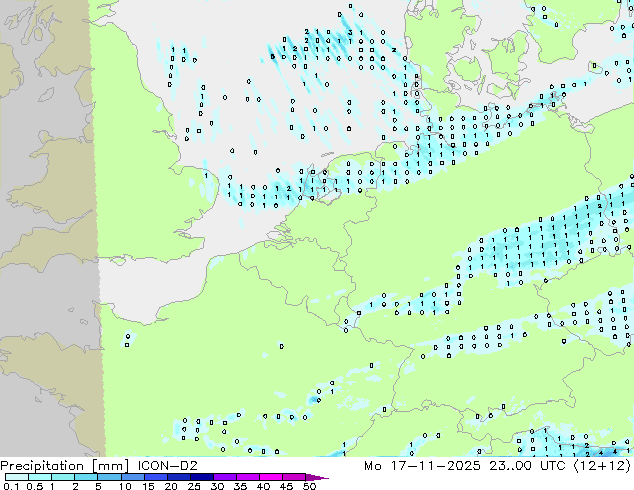
Task: Click the 0.1–0.5 mm legend color swatch
Action: pyautogui.click(x=17, y=477)
